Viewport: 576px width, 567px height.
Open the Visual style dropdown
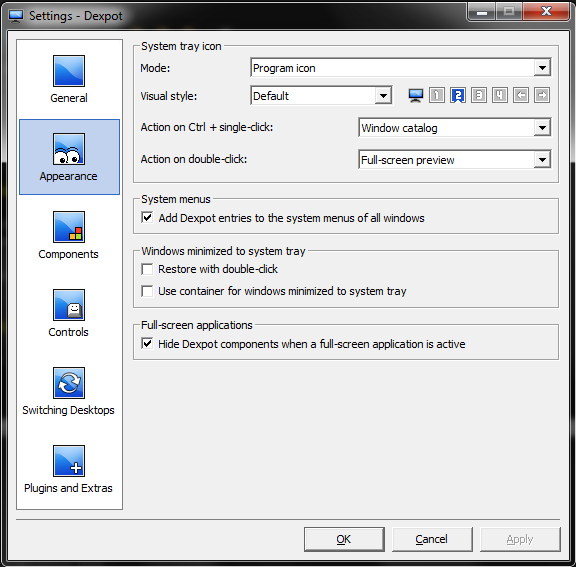pos(321,95)
